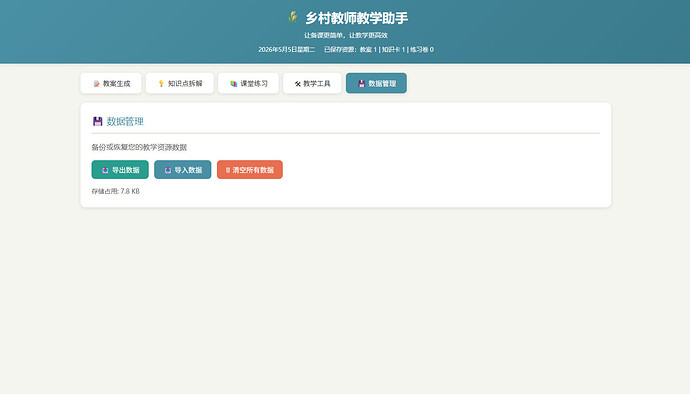The width and height of the screenshot is (690, 394).
Task: Click the date 2026年5月5日星期二
Action: tap(286, 49)
